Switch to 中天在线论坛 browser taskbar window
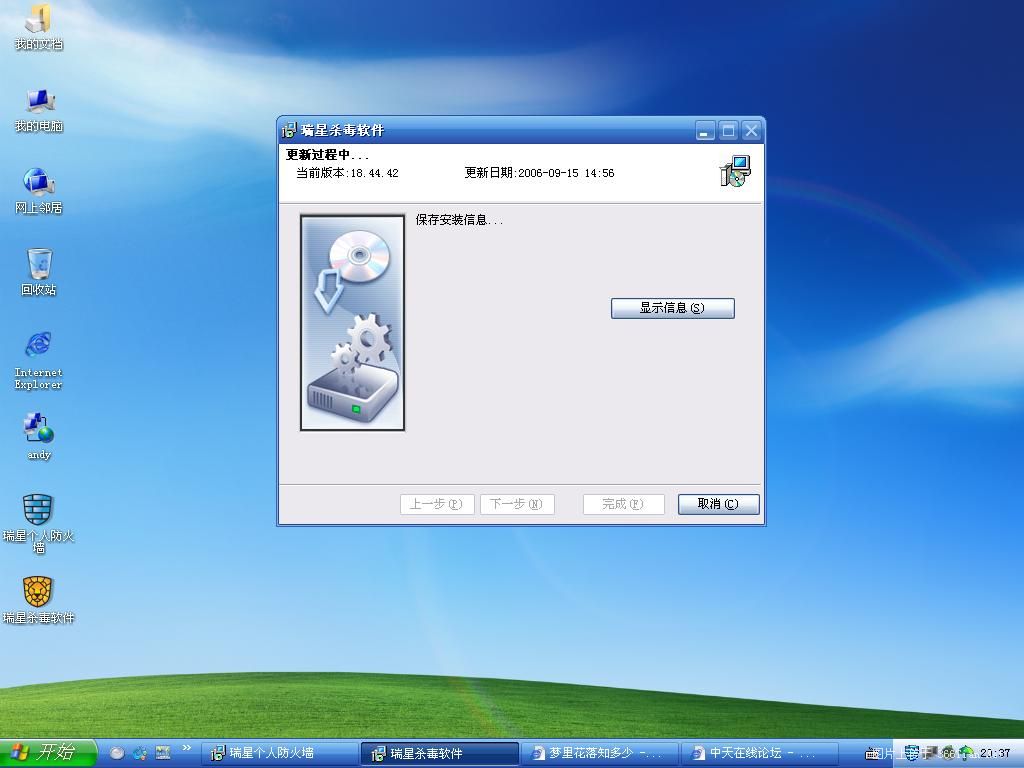 (x=760, y=753)
